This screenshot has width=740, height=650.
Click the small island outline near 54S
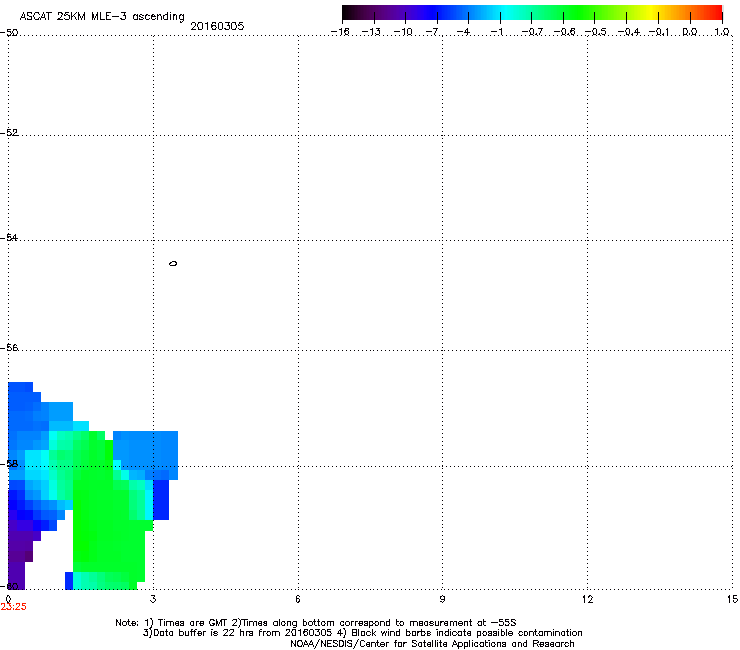point(173,263)
